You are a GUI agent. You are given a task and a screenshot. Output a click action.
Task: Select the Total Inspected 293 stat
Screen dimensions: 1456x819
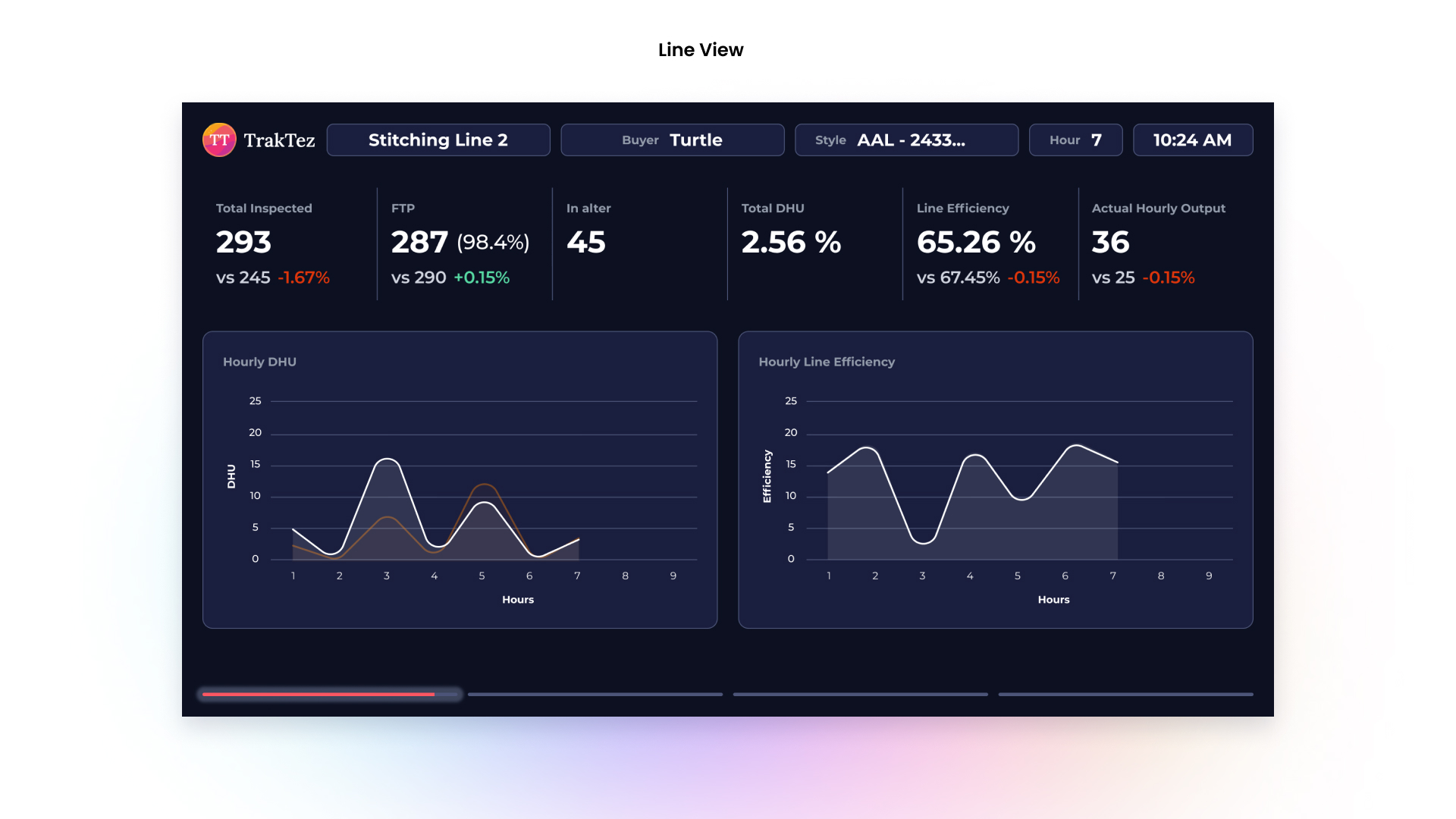243,243
